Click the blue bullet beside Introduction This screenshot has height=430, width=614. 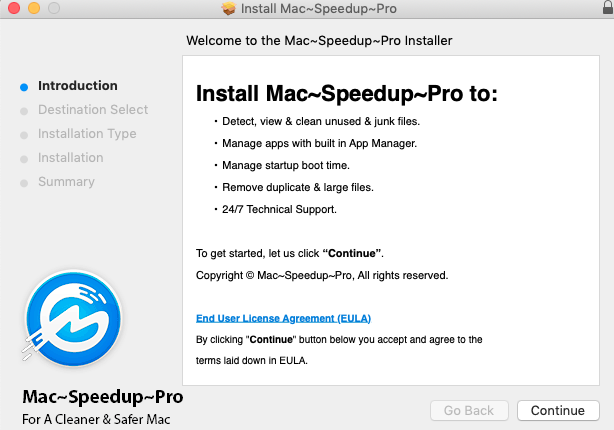point(24,87)
